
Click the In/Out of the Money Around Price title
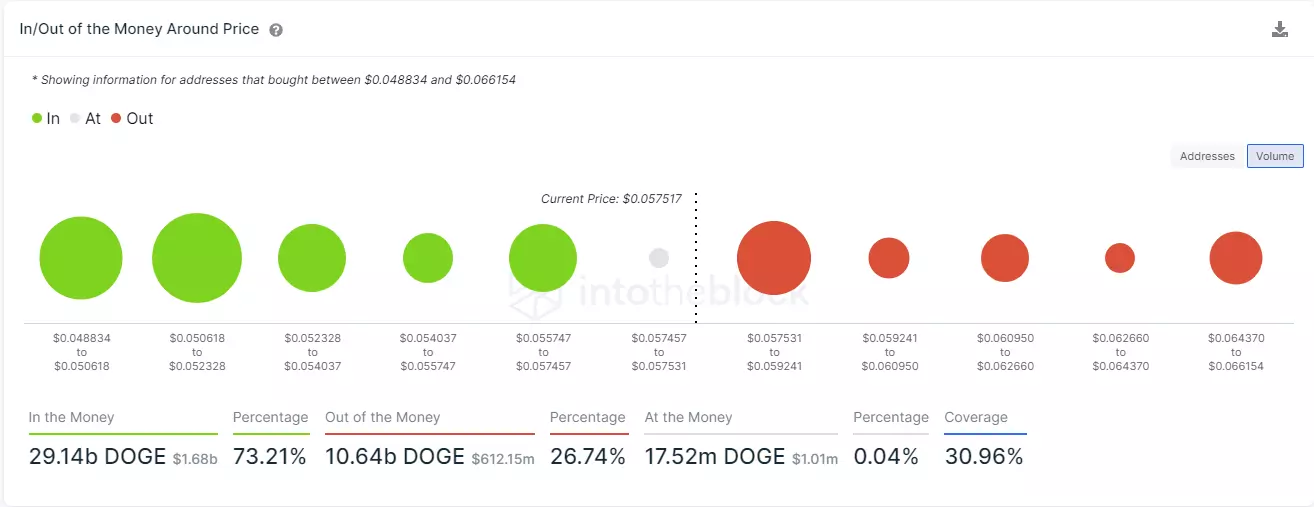tap(140, 29)
